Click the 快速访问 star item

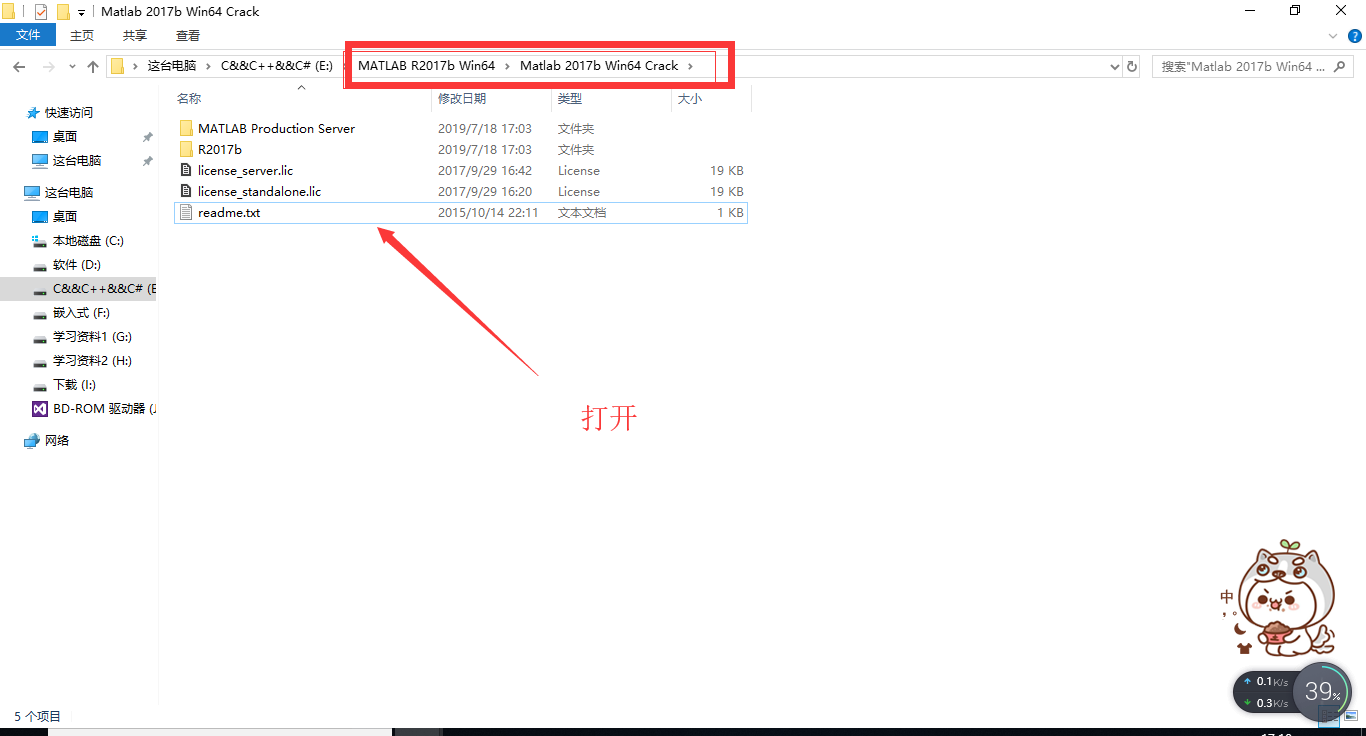click(x=59, y=113)
